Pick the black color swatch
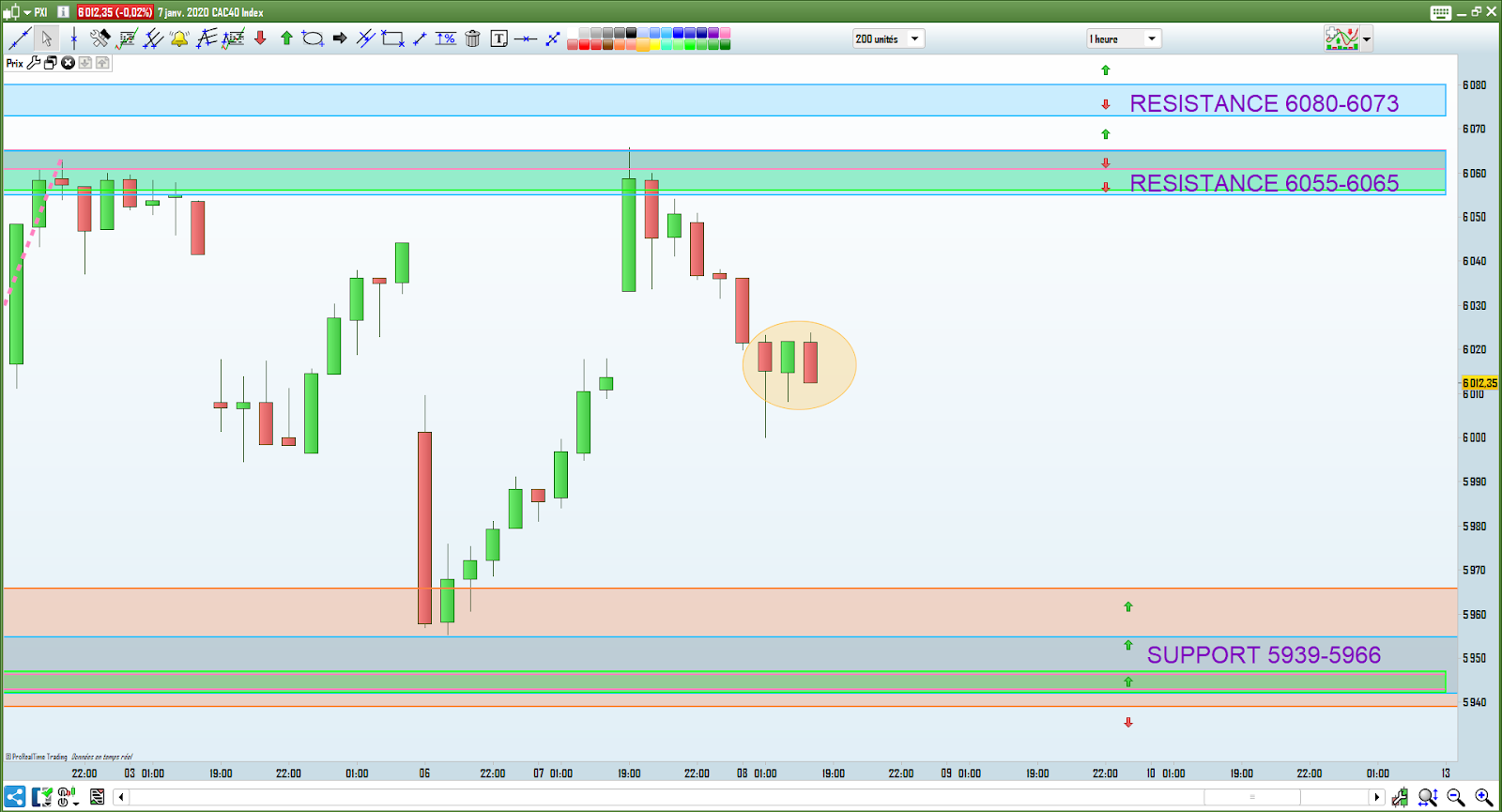Viewport: 1502px width, 812px height. [632, 33]
